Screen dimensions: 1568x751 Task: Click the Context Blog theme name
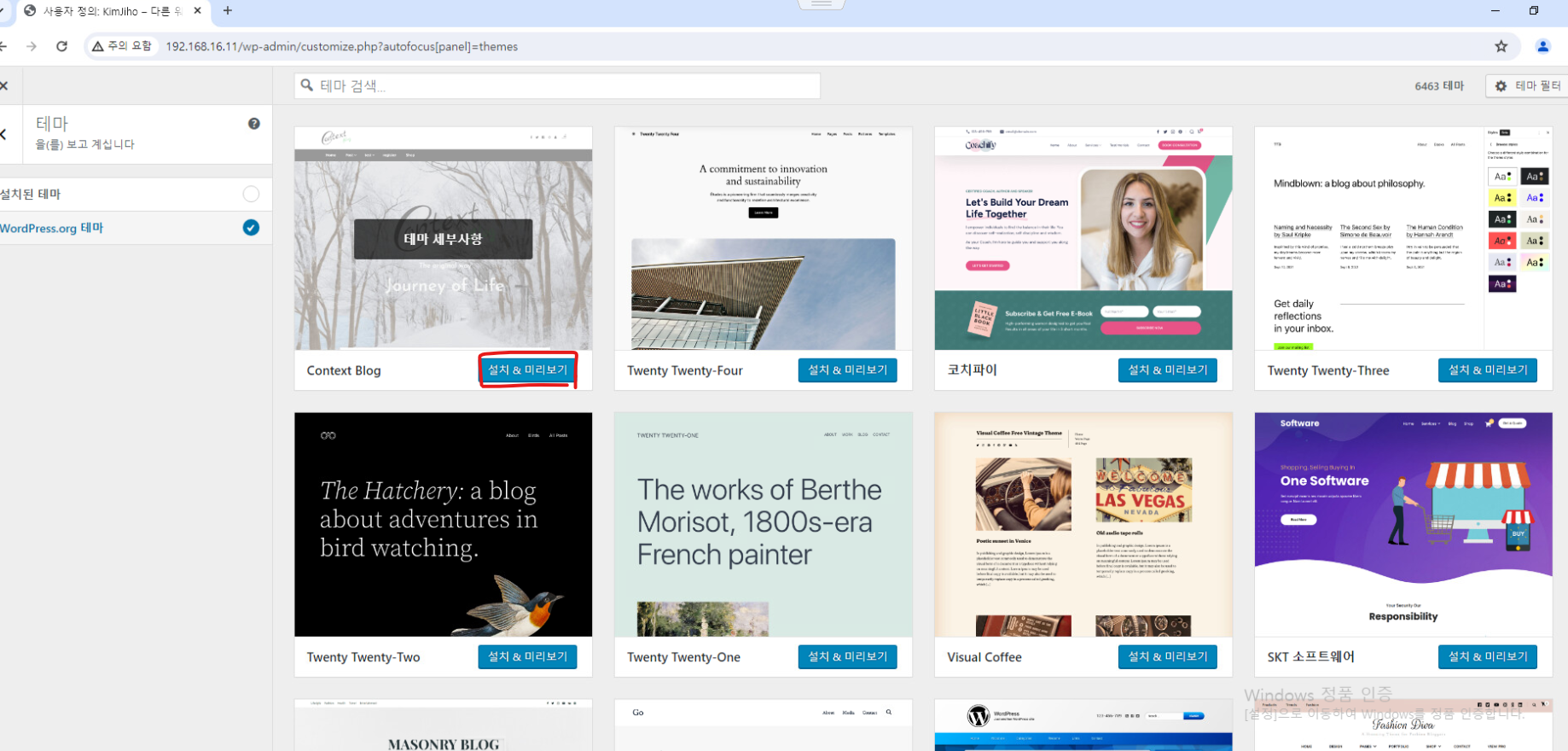pos(344,370)
